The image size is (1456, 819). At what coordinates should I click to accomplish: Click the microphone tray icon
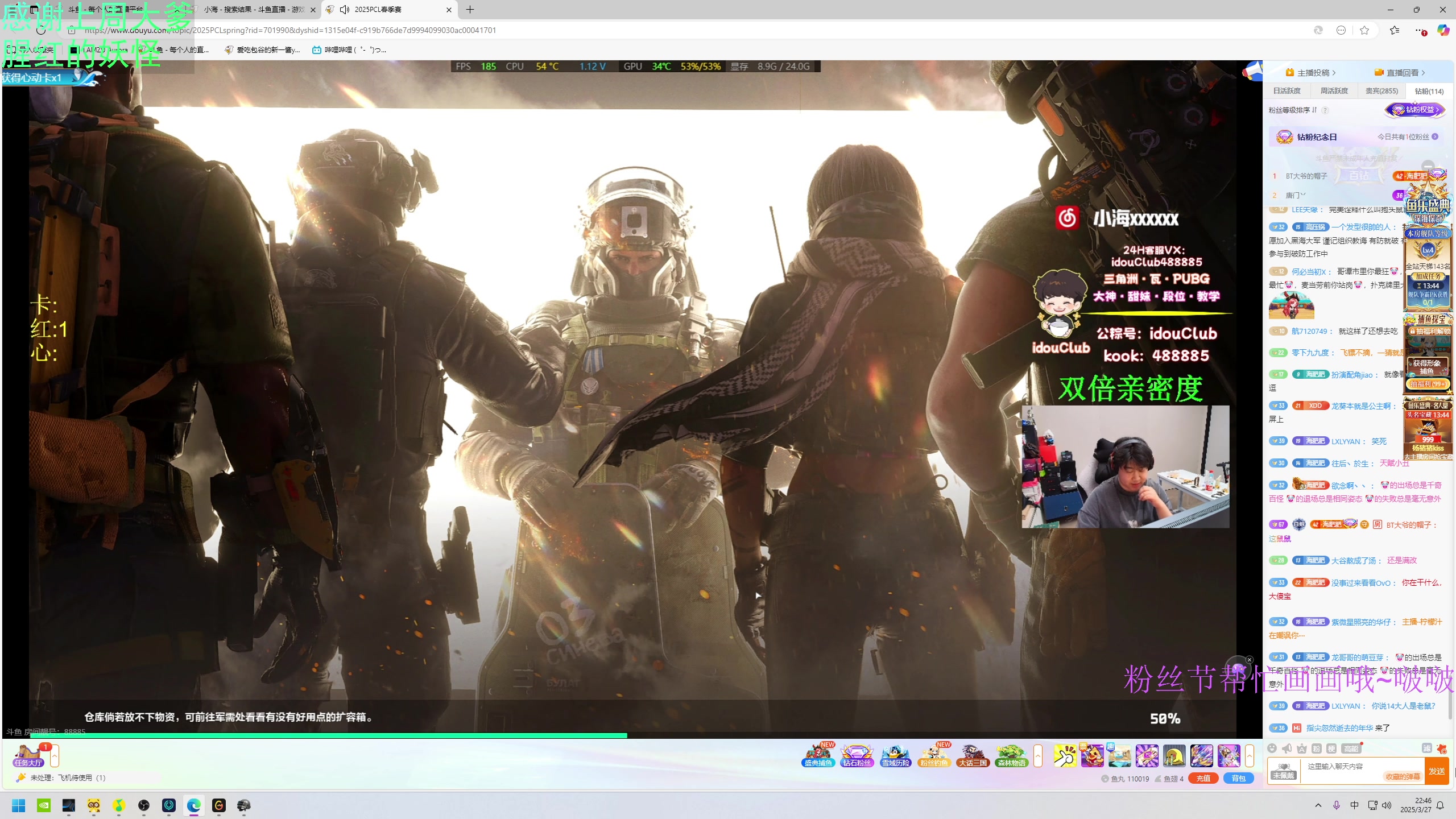click(x=1337, y=805)
